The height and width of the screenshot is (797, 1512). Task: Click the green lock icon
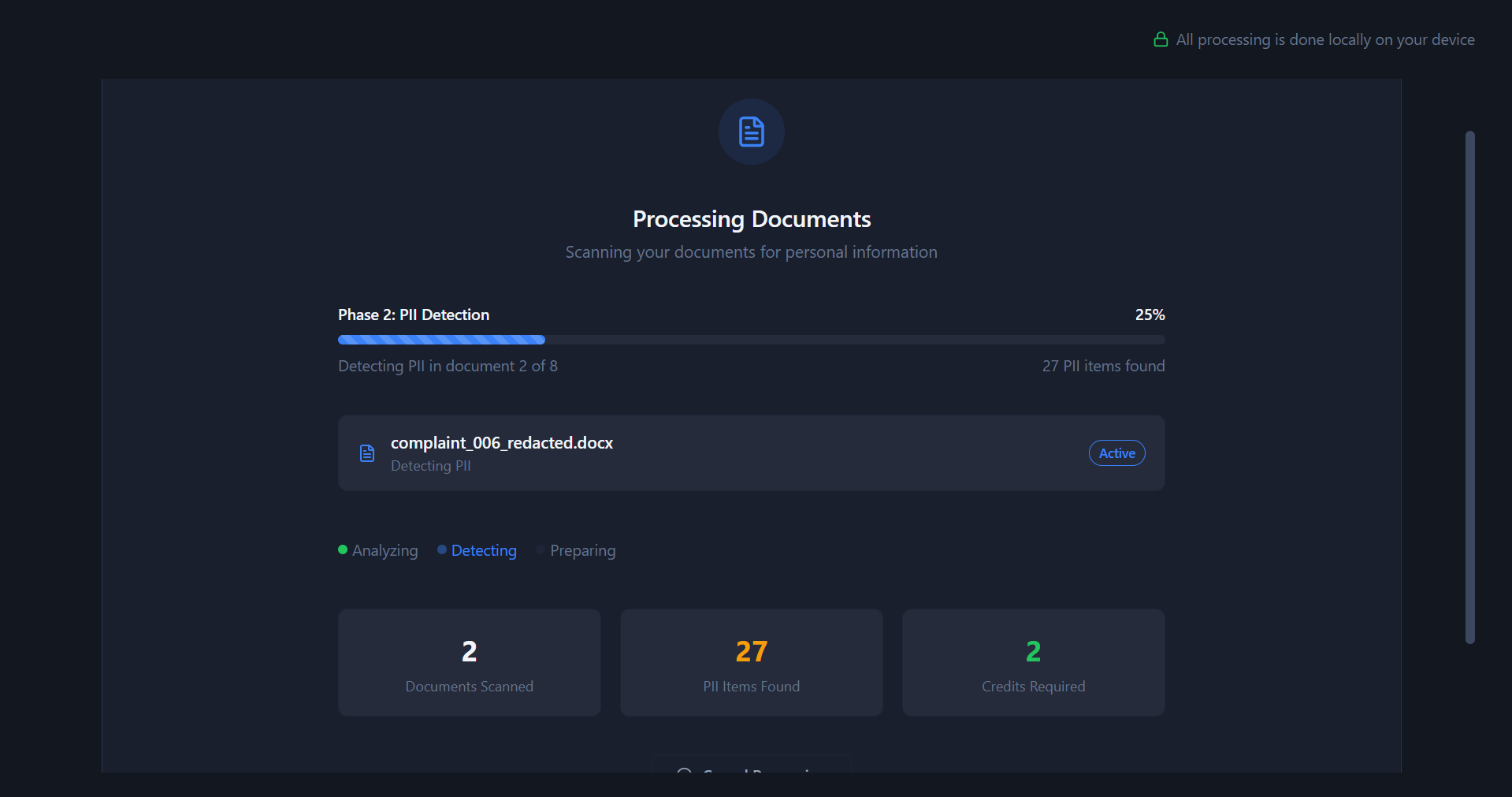[1161, 39]
